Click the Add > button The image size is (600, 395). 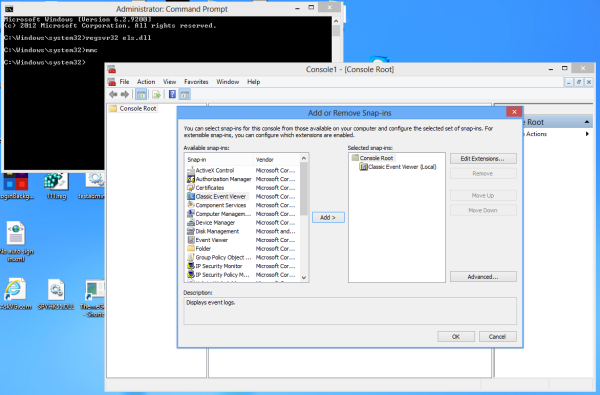[328, 217]
